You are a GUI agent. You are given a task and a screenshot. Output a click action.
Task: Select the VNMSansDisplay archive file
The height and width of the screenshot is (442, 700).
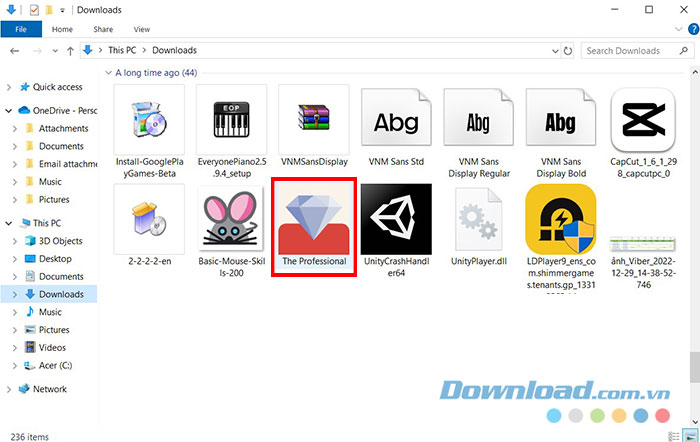point(314,119)
